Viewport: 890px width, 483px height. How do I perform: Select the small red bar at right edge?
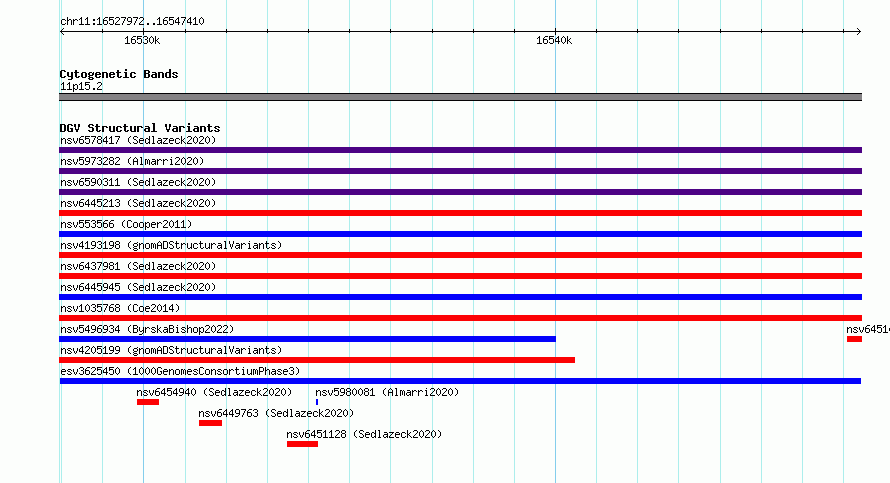coord(854,339)
